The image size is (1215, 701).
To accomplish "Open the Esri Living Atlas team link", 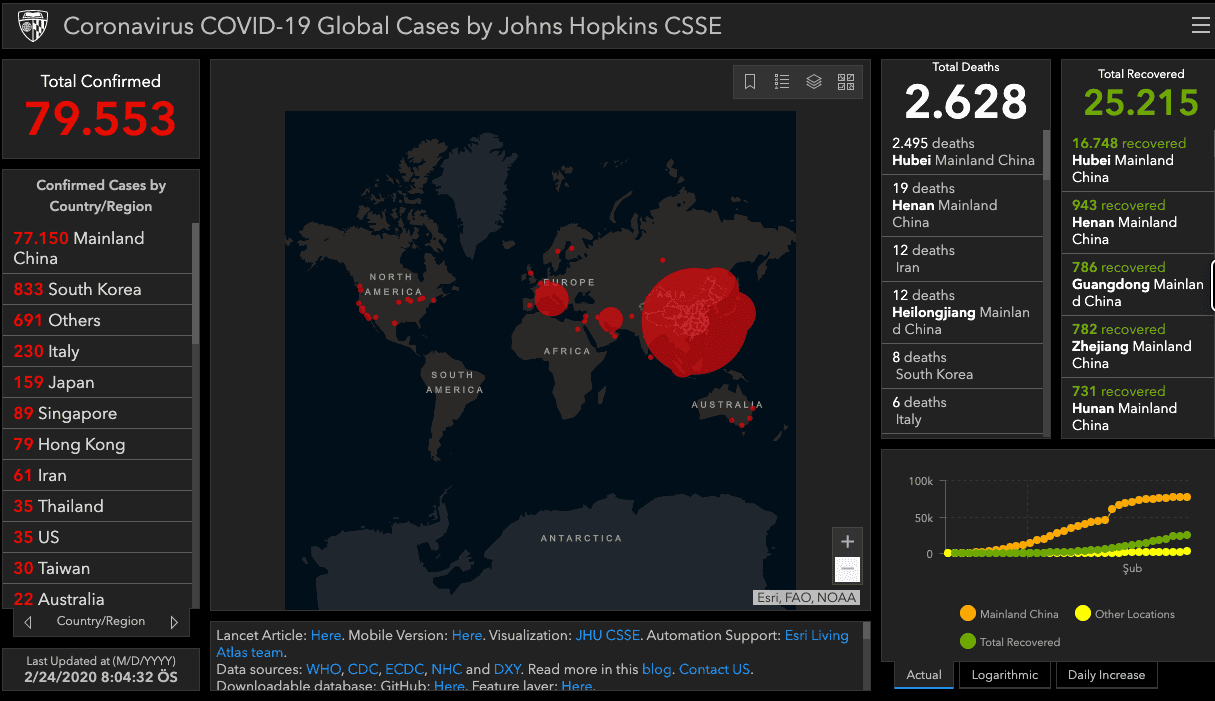I will [532, 644].
